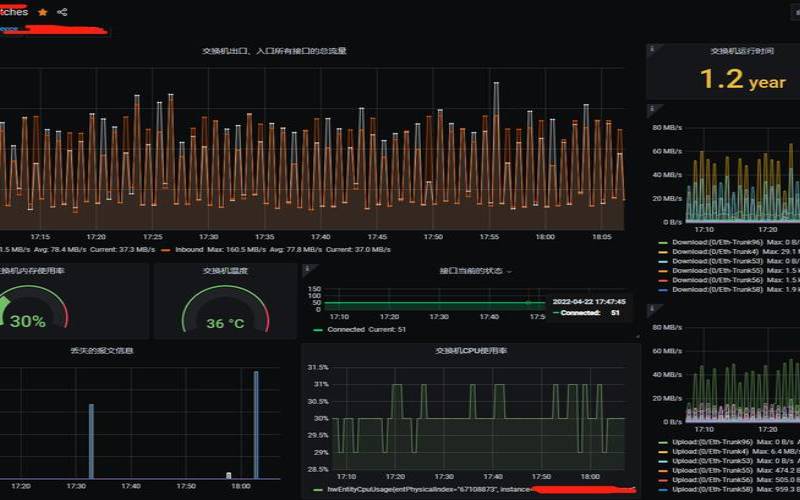Screen dimensions: 800x500
Task: Click 31.5% axis label on CPU chart
Action: [318, 367]
